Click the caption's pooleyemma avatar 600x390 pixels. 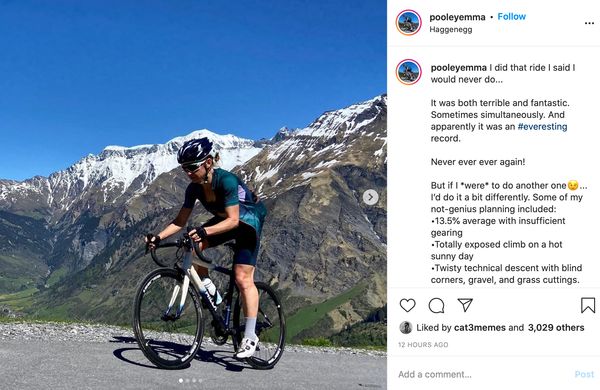(408, 72)
